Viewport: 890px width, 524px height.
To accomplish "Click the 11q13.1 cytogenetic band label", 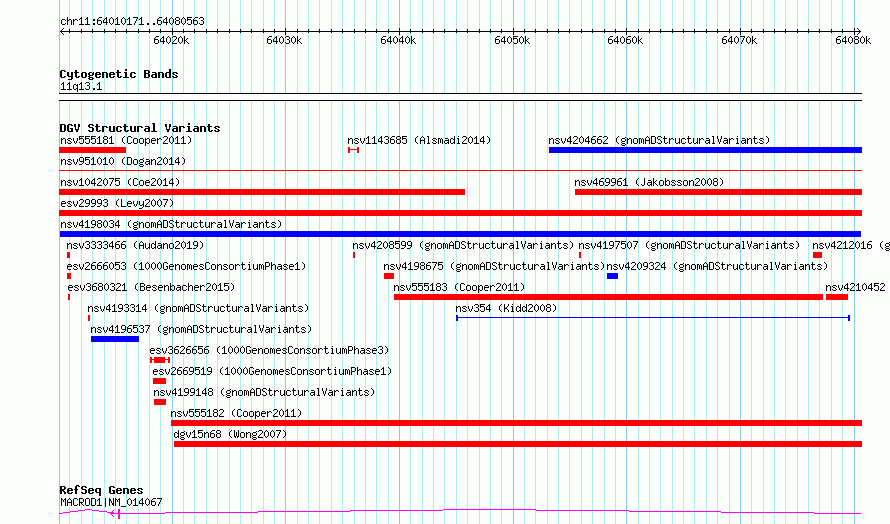I will click(81, 86).
